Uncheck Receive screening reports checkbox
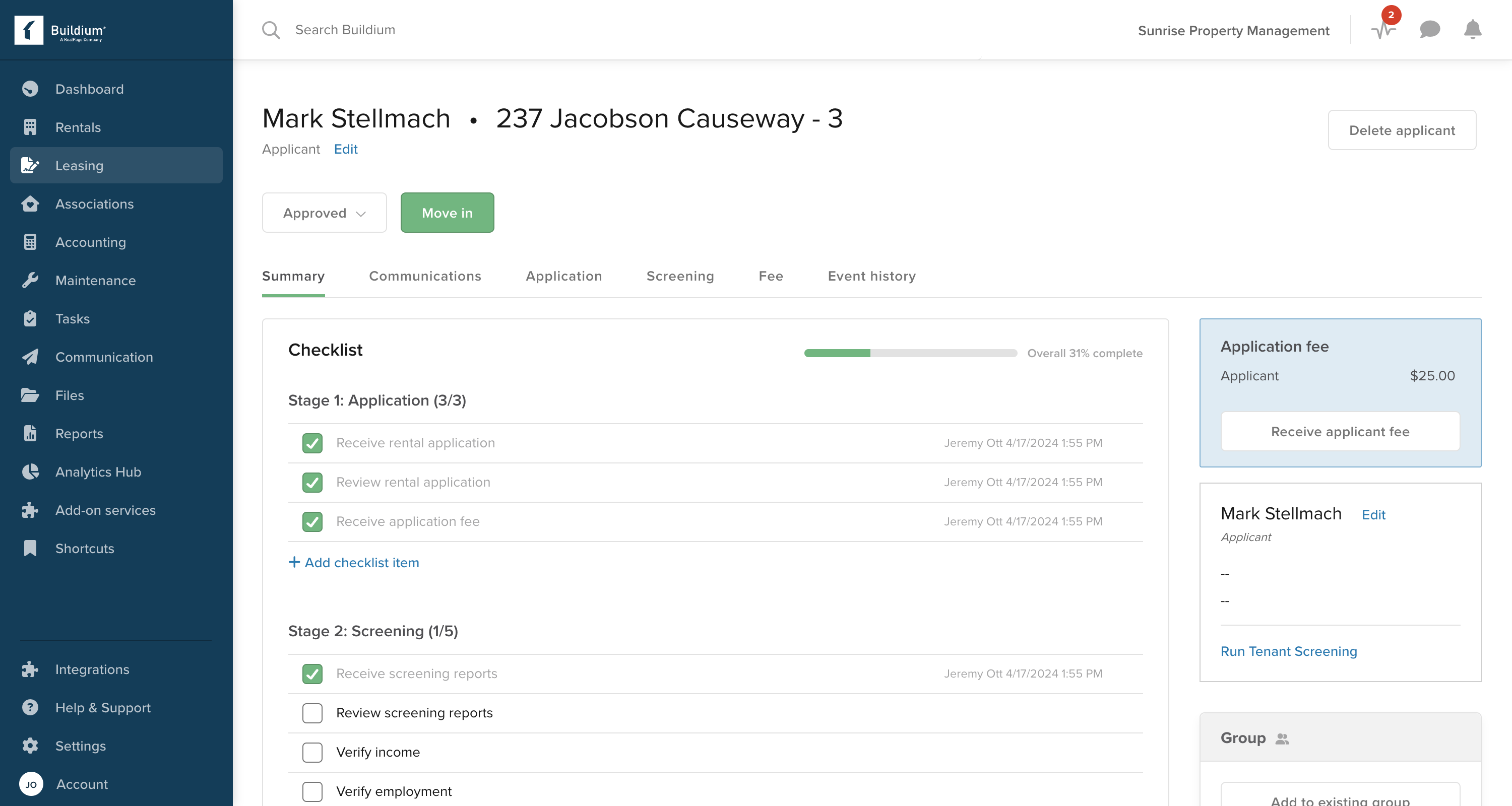The image size is (1512, 806). (x=312, y=674)
